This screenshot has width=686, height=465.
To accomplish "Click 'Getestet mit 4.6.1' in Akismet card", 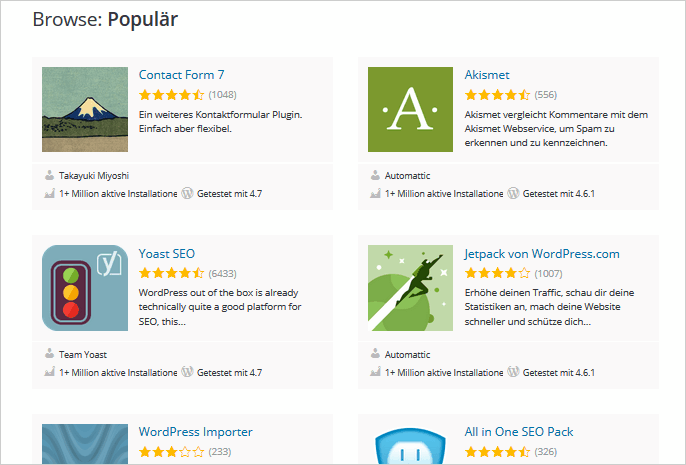I will pos(559,194).
